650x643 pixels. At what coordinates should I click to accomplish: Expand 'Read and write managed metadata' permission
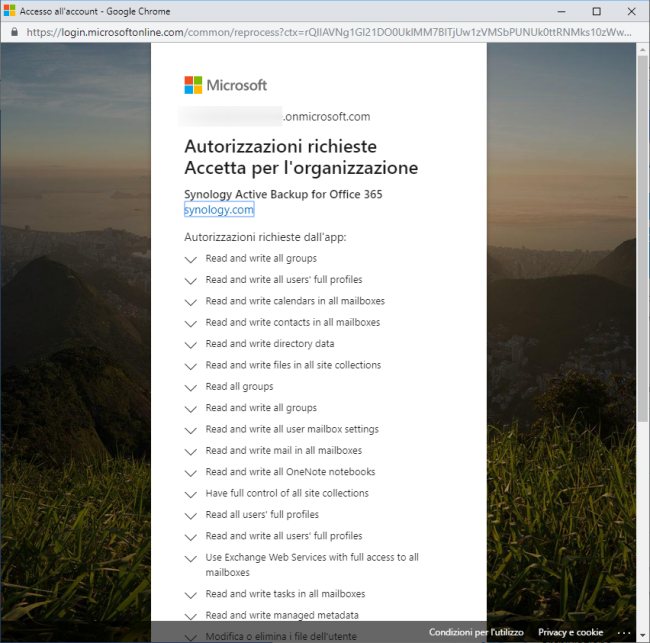[191, 616]
